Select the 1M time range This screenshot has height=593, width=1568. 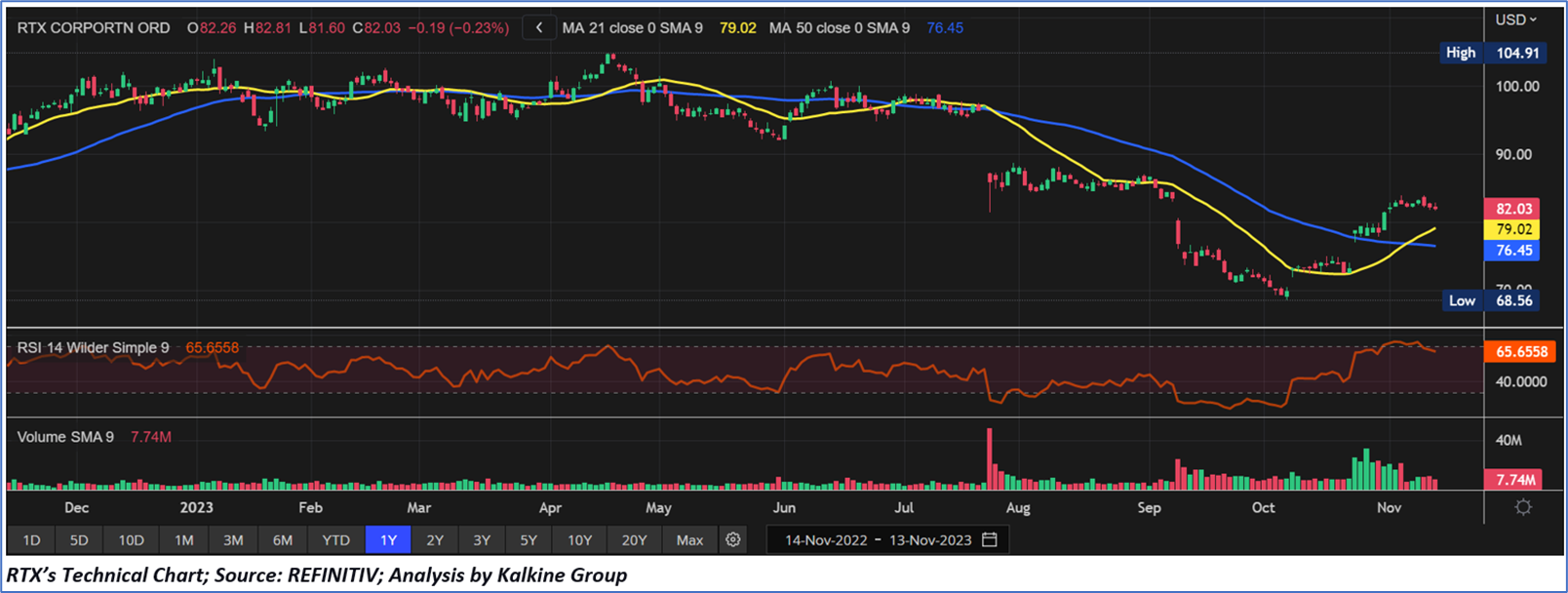pos(183,539)
